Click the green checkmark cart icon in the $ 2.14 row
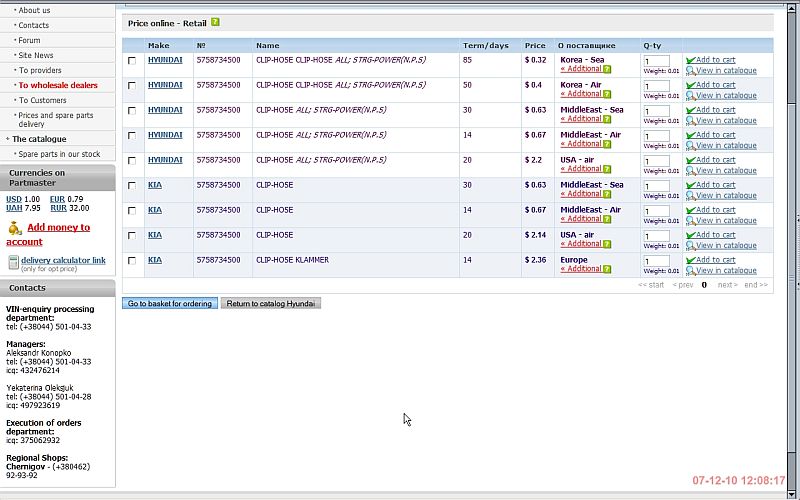 (x=691, y=235)
